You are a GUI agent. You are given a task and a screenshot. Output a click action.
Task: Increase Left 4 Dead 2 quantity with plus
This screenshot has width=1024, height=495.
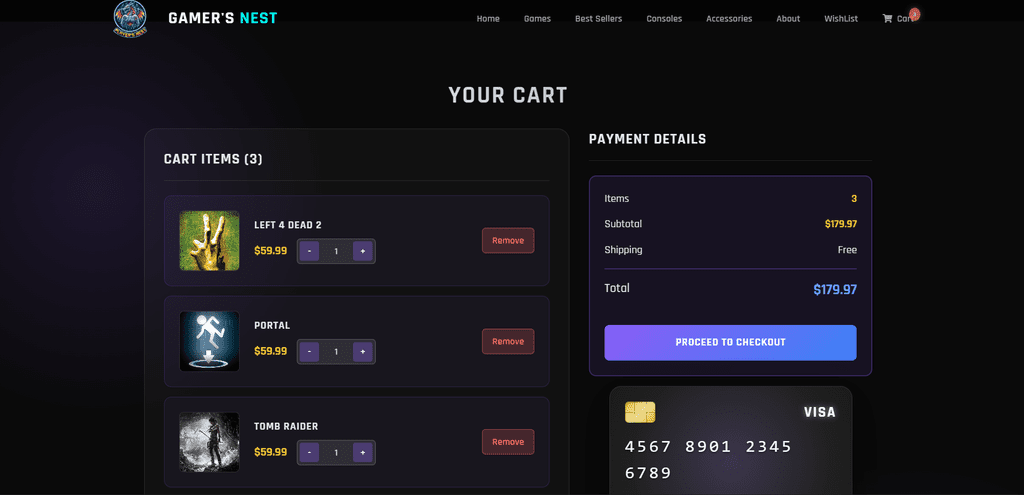[362, 251]
